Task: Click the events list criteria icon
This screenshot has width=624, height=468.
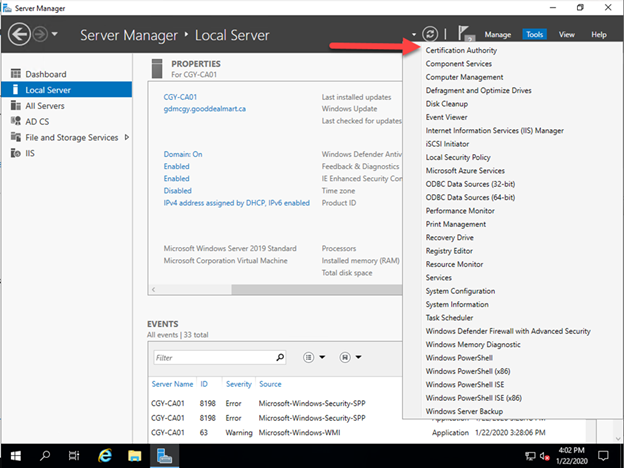Action: click(308, 357)
